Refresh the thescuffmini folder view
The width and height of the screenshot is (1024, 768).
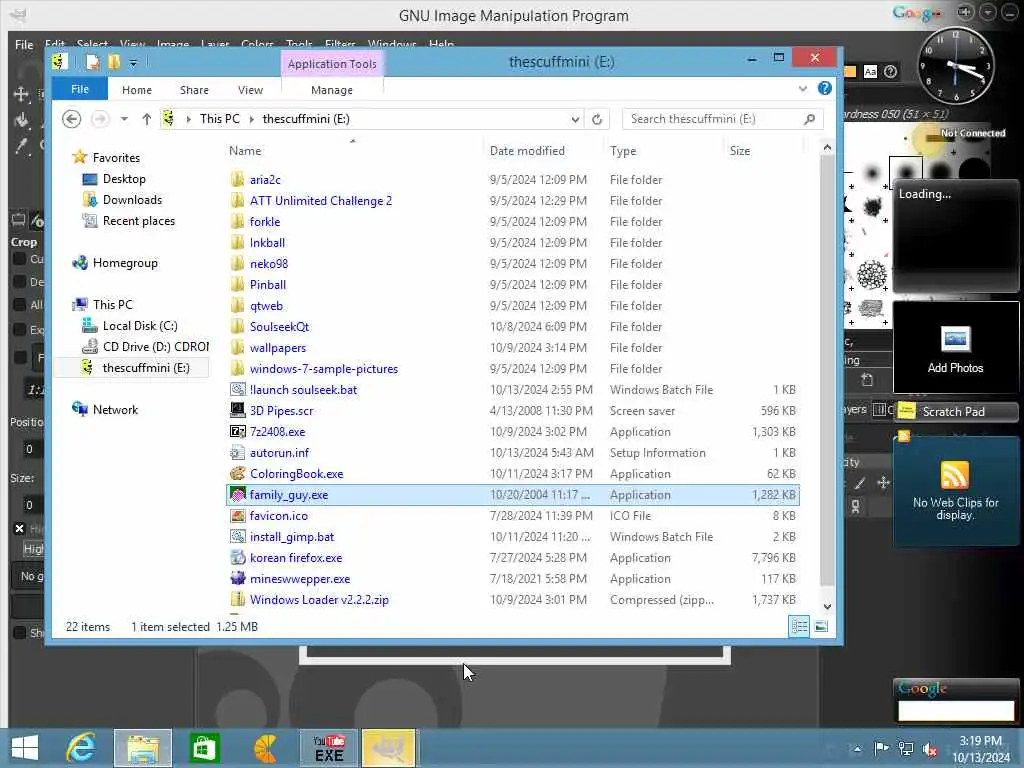pyautogui.click(x=597, y=119)
